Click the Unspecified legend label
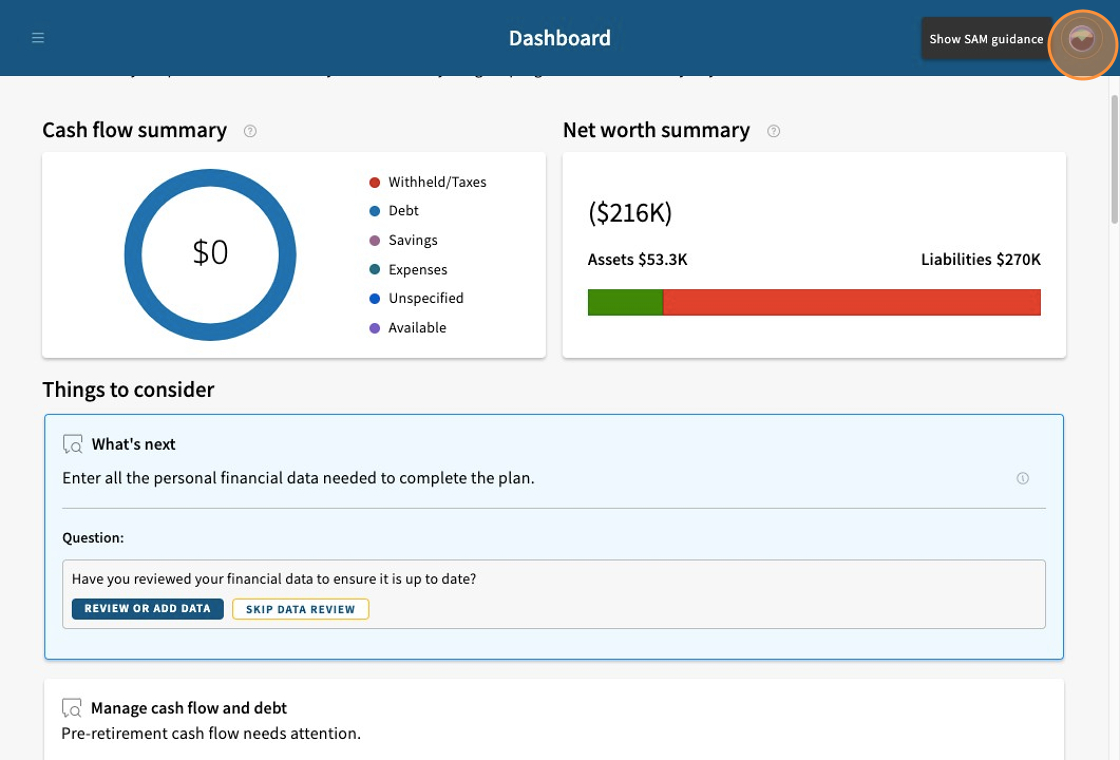 click(x=426, y=299)
